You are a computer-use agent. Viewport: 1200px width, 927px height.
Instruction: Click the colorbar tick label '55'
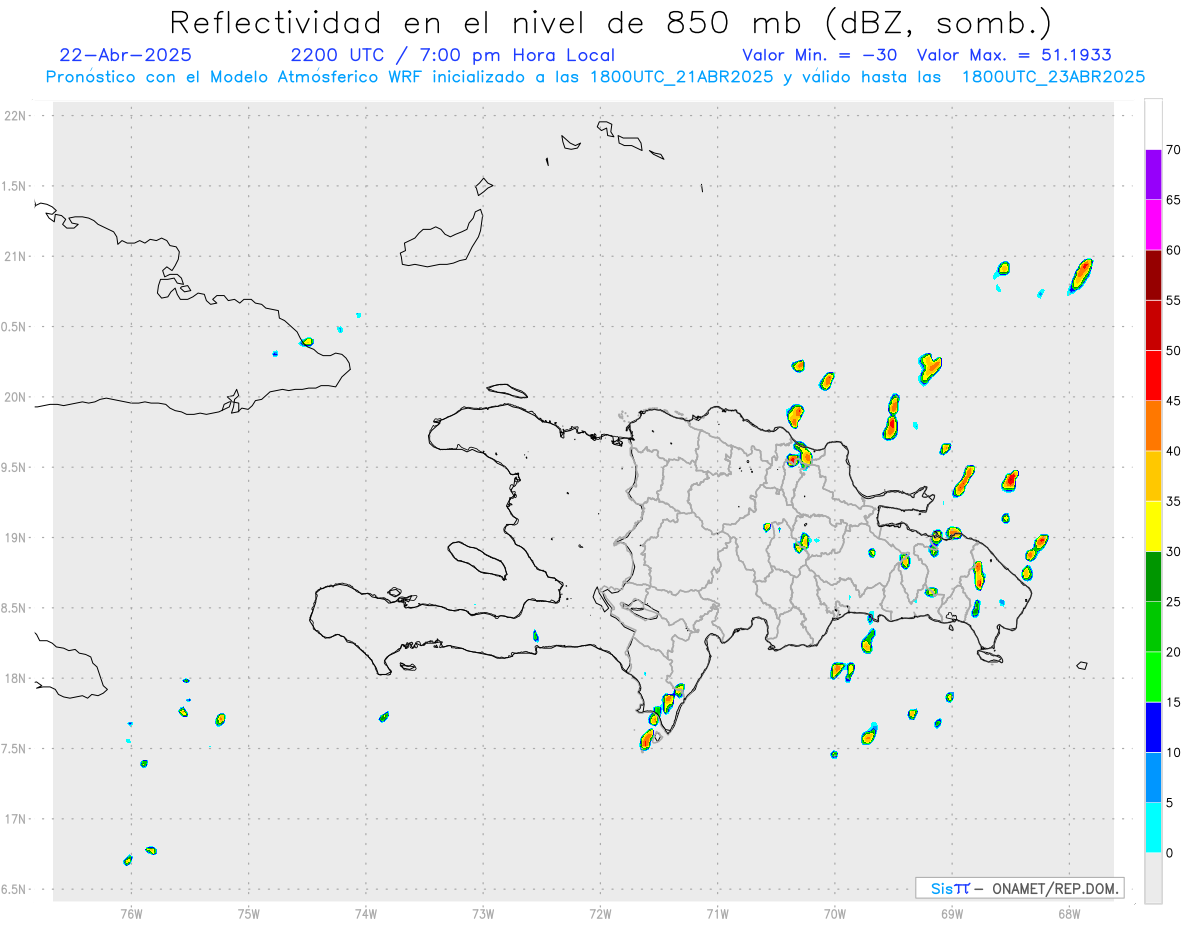coord(1174,300)
